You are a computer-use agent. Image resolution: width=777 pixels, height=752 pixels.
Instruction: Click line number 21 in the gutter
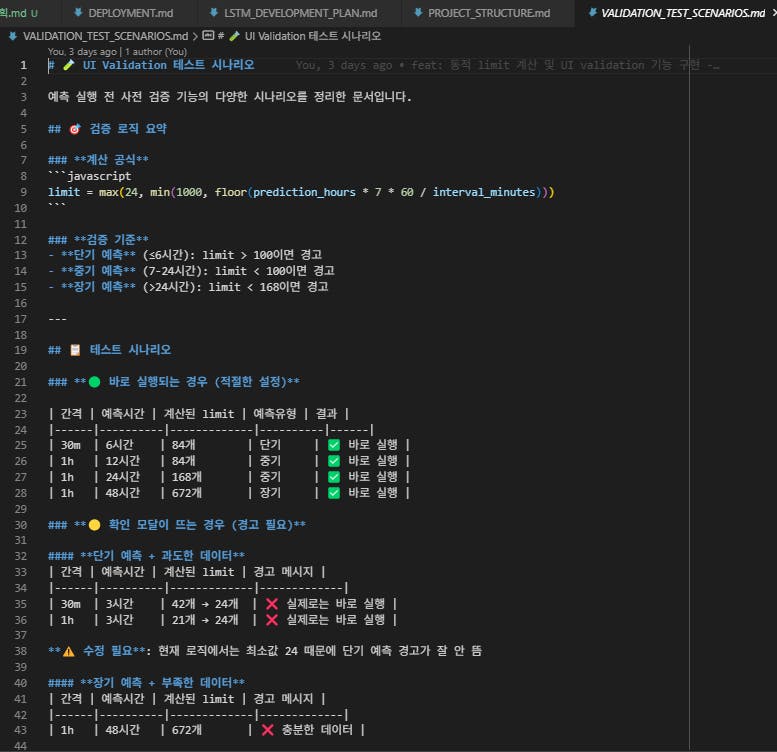(20, 382)
